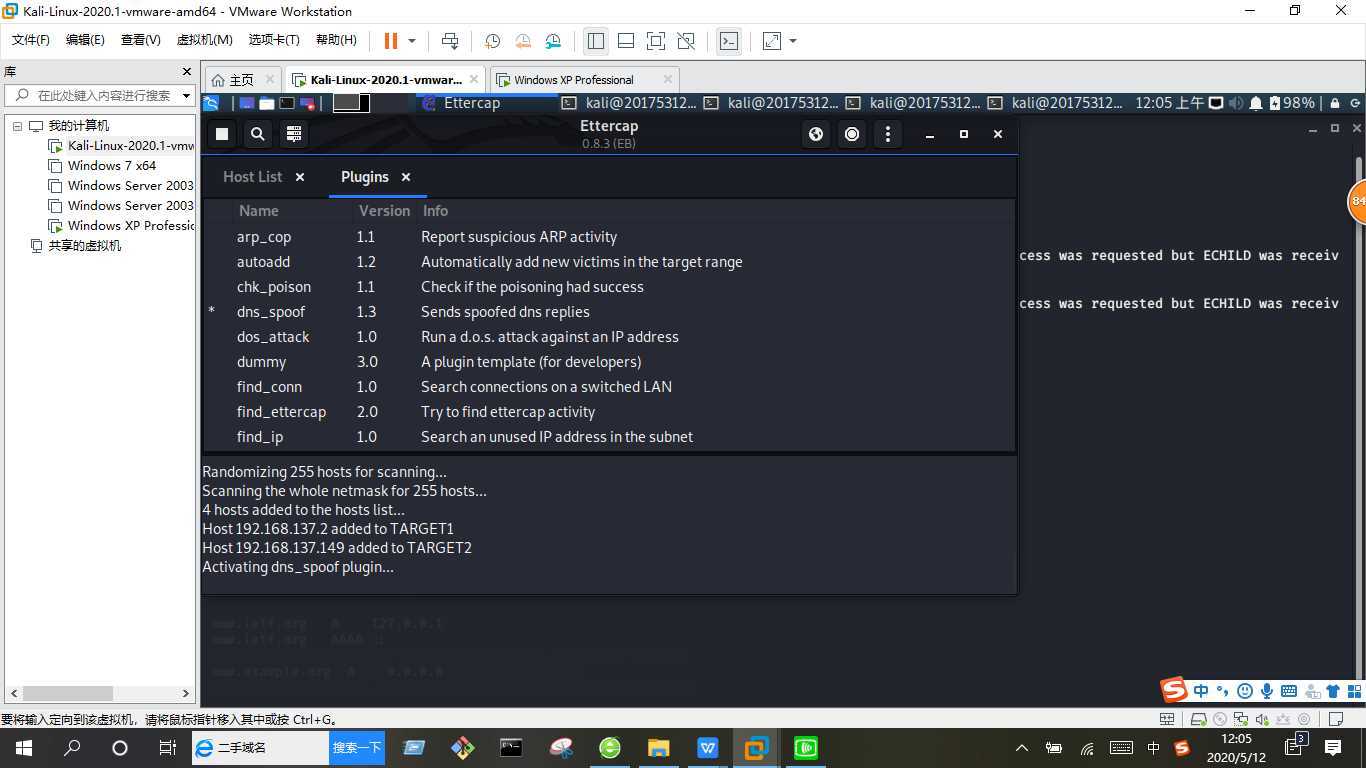Revert to snapshot toolbar icon

coord(523,41)
